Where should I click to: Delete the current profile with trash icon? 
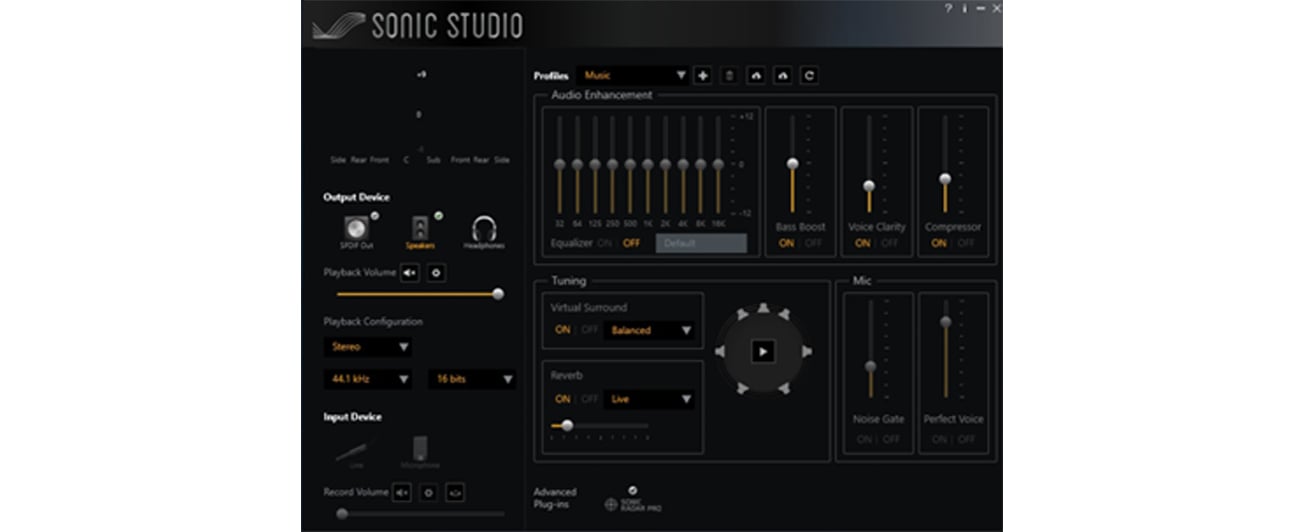(729, 75)
